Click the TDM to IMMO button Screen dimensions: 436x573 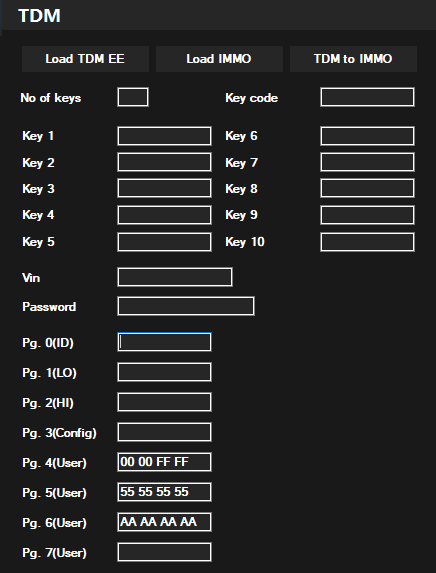click(x=353, y=59)
